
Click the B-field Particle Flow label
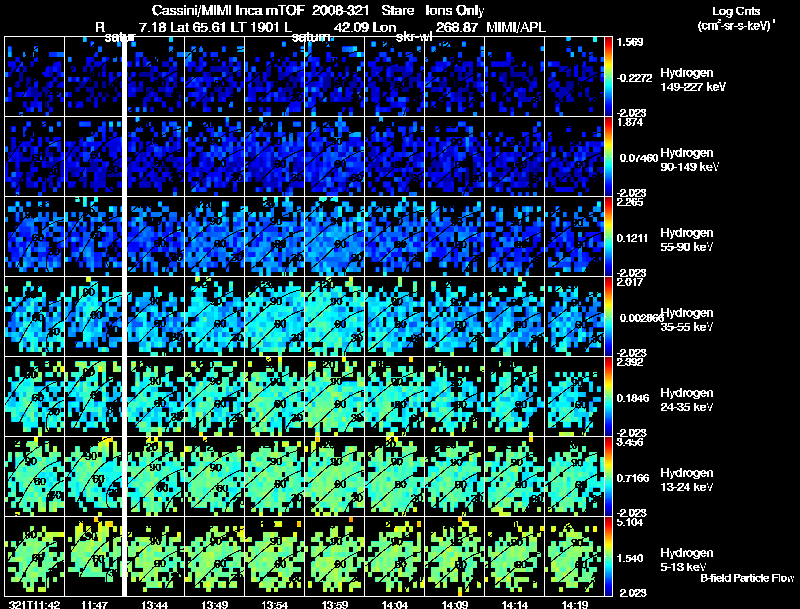[x=747, y=578]
